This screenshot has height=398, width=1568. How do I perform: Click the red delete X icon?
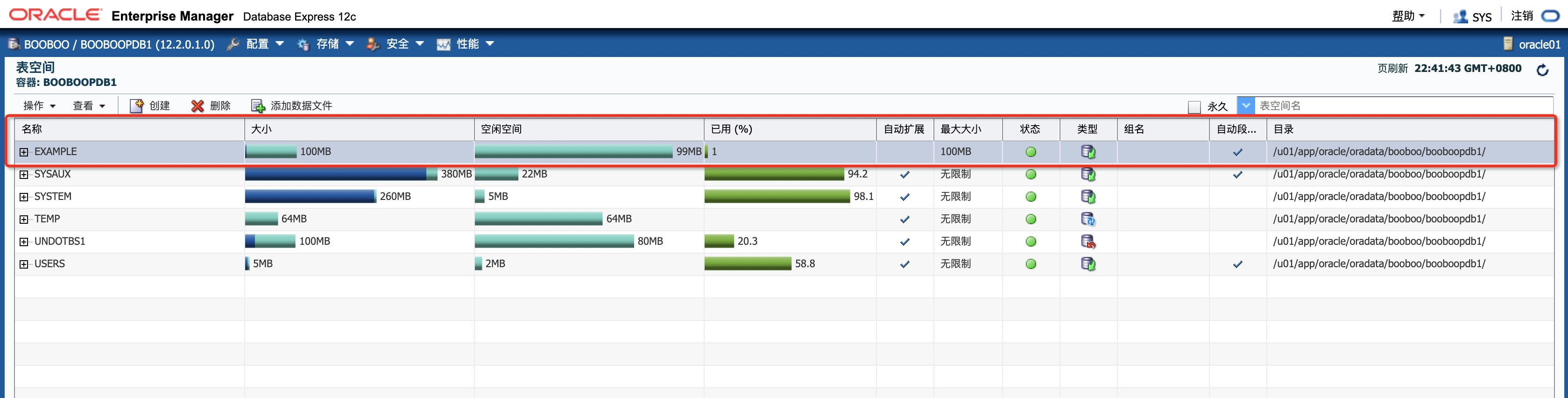(x=197, y=106)
